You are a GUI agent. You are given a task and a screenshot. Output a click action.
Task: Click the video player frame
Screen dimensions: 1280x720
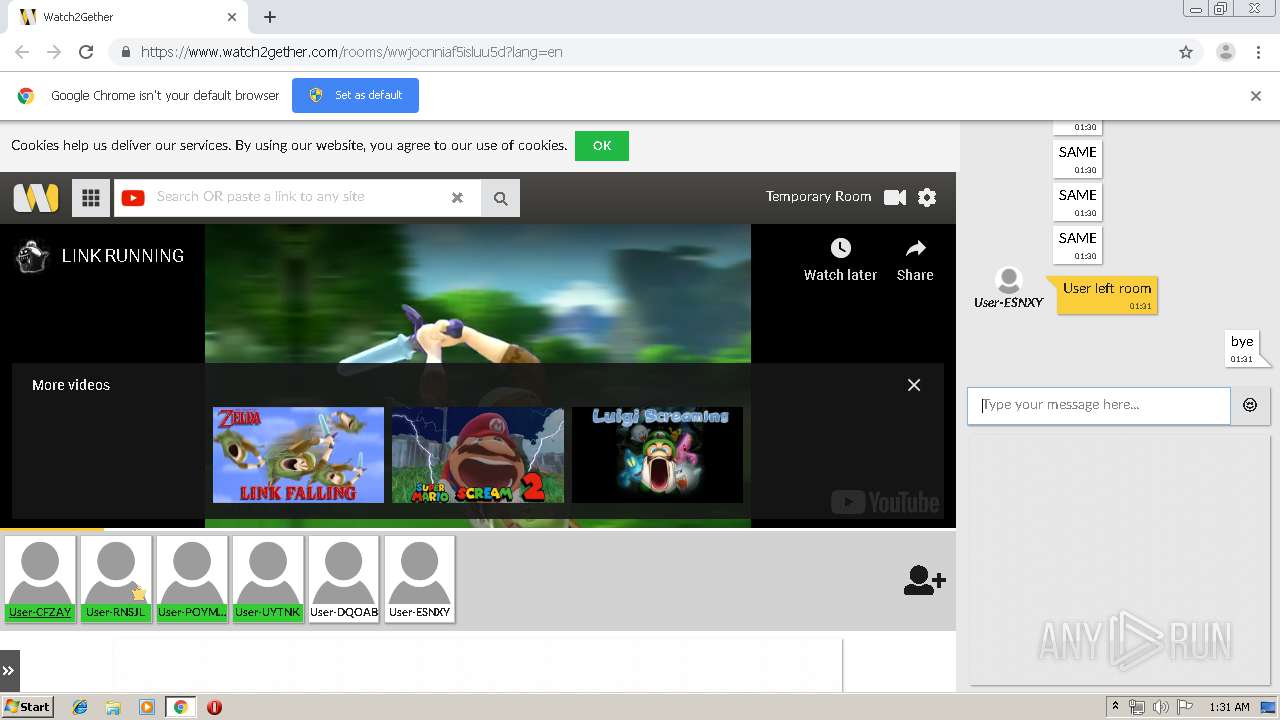[478, 375]
